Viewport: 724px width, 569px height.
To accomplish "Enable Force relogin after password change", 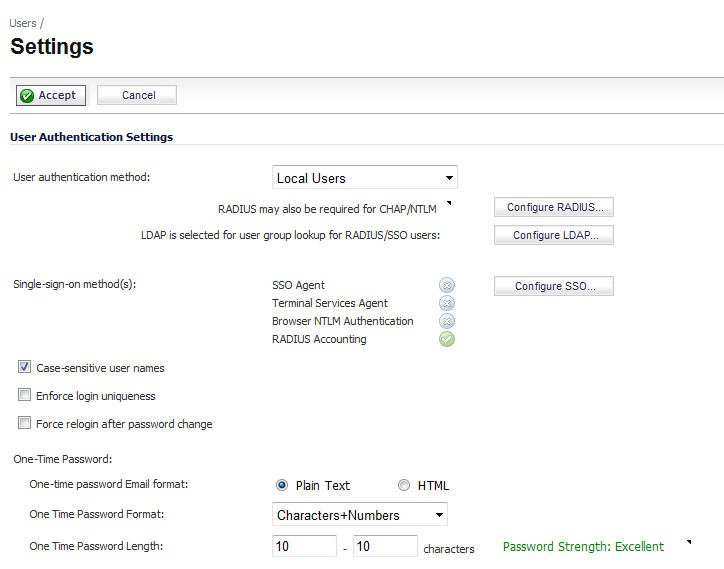I will pos(24,423).
